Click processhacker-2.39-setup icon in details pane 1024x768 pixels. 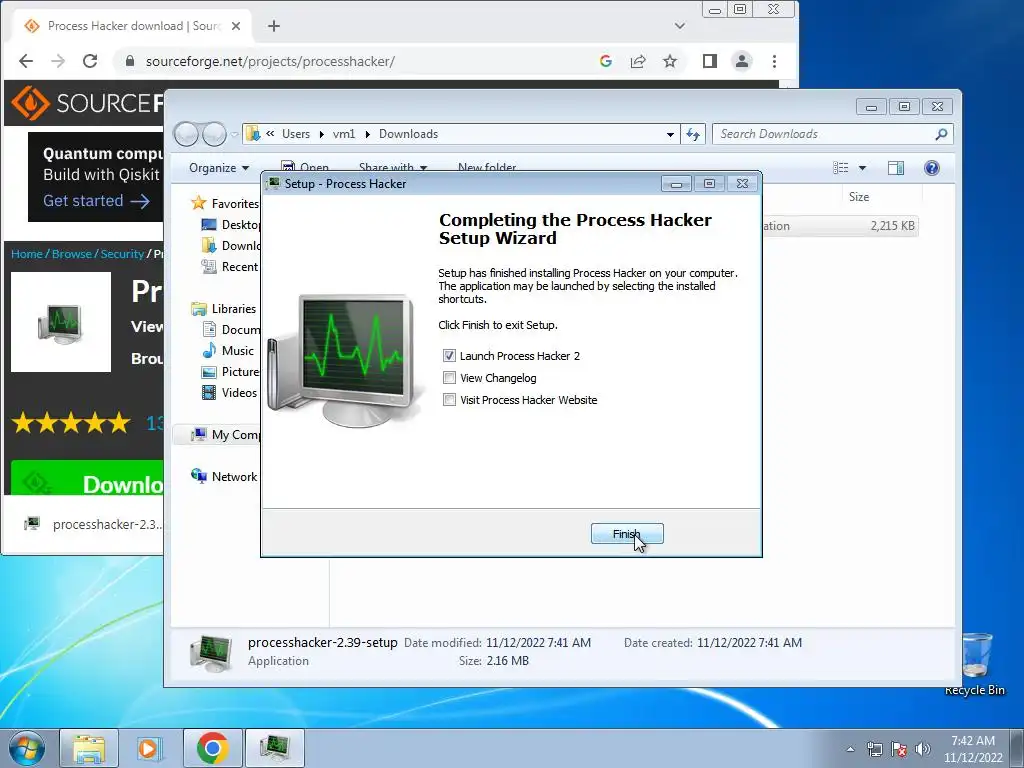(211, 652)
